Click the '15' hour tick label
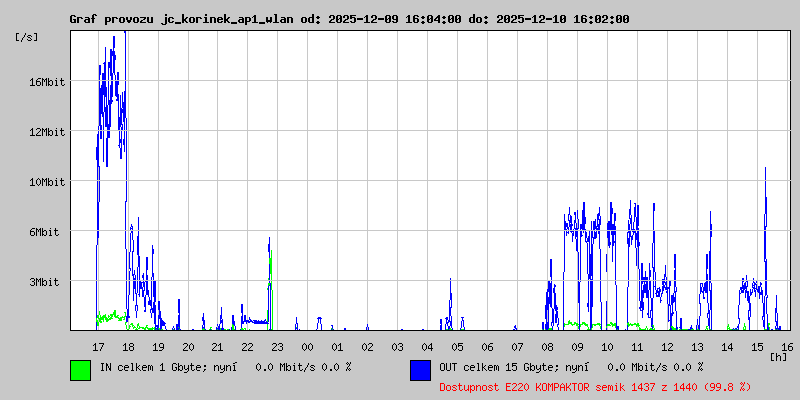This screenshot has width=800, height=400. point(758,347)
